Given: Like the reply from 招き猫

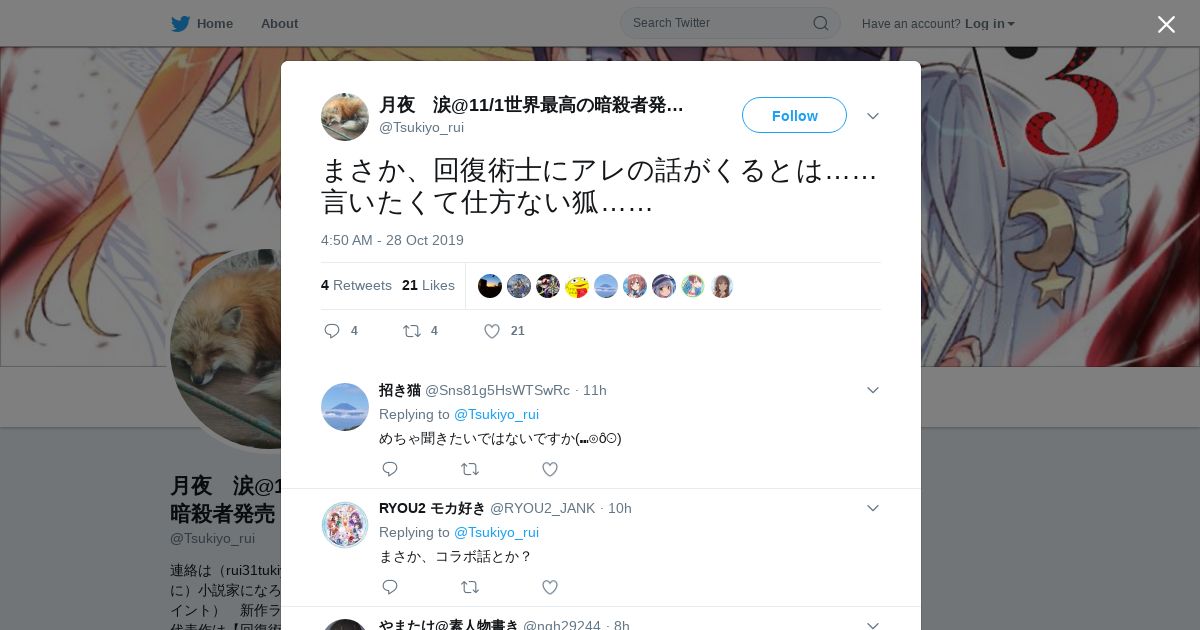Looking at the screenshot, I should 550,469.
